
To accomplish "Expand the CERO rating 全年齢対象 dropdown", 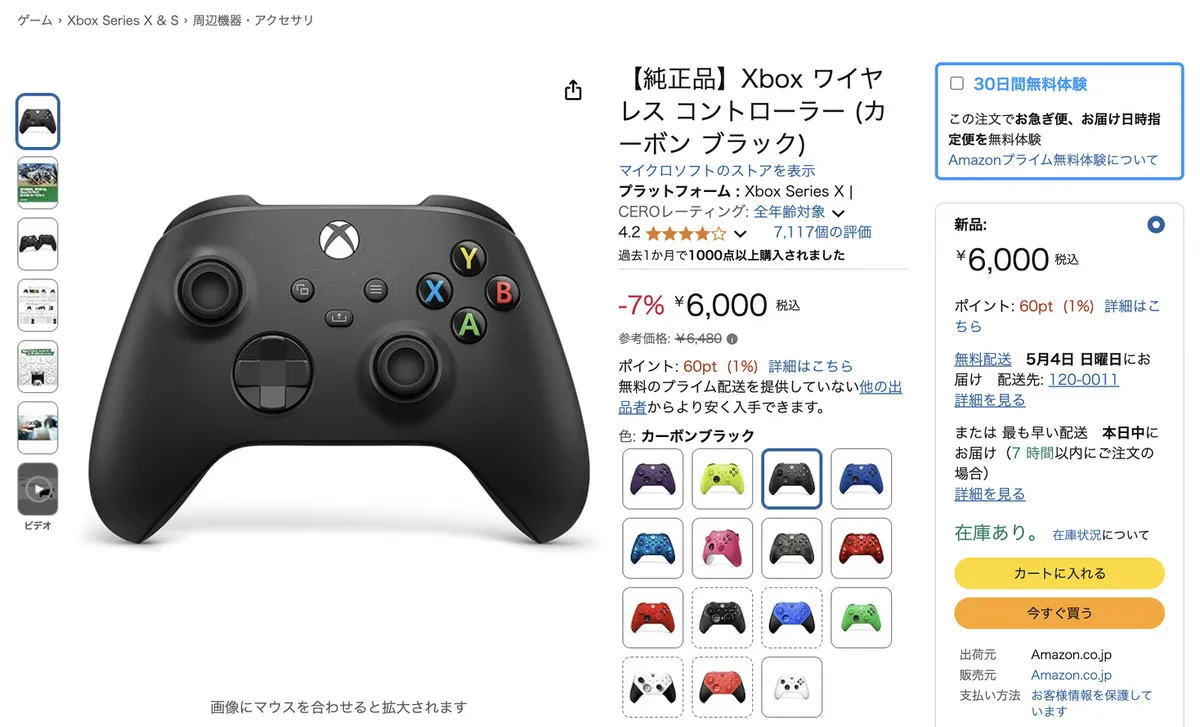I will [798, 212].
